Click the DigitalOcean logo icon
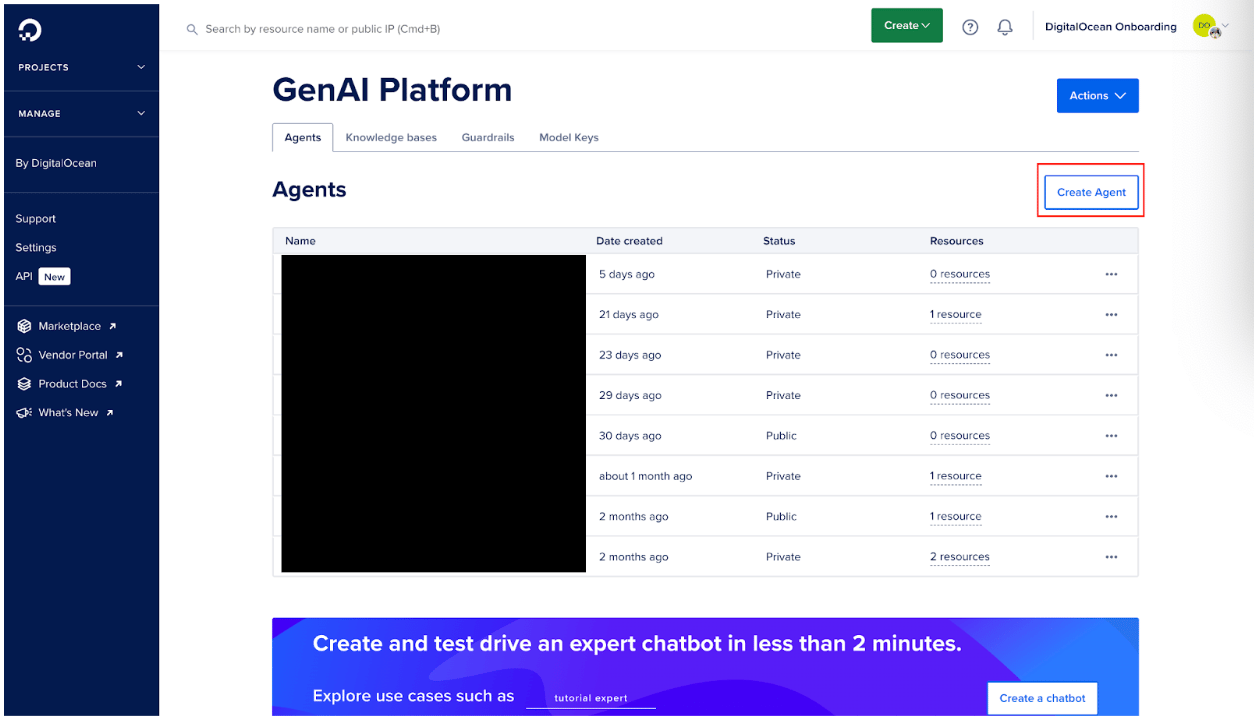This screenshot has height=716, width=1254. pyautogui.click(x=30, y=30)
